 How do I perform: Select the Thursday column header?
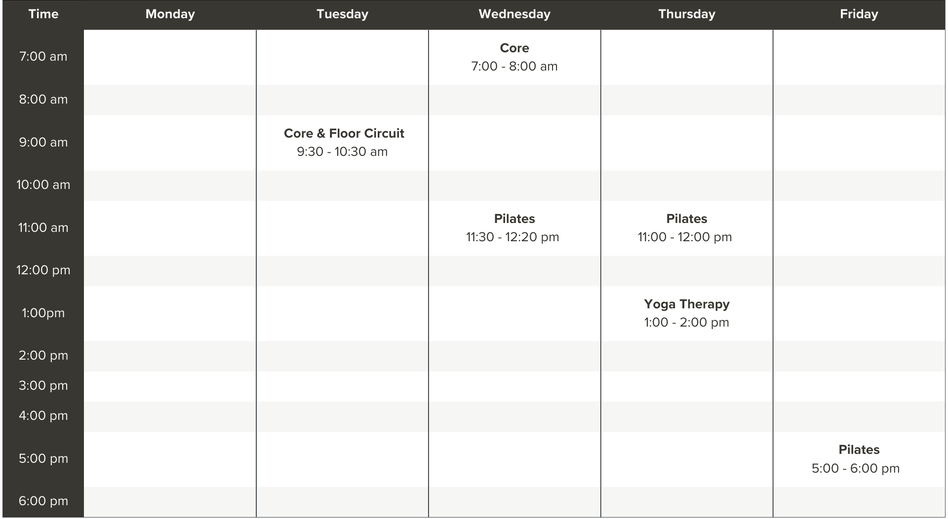coord(686,14)
